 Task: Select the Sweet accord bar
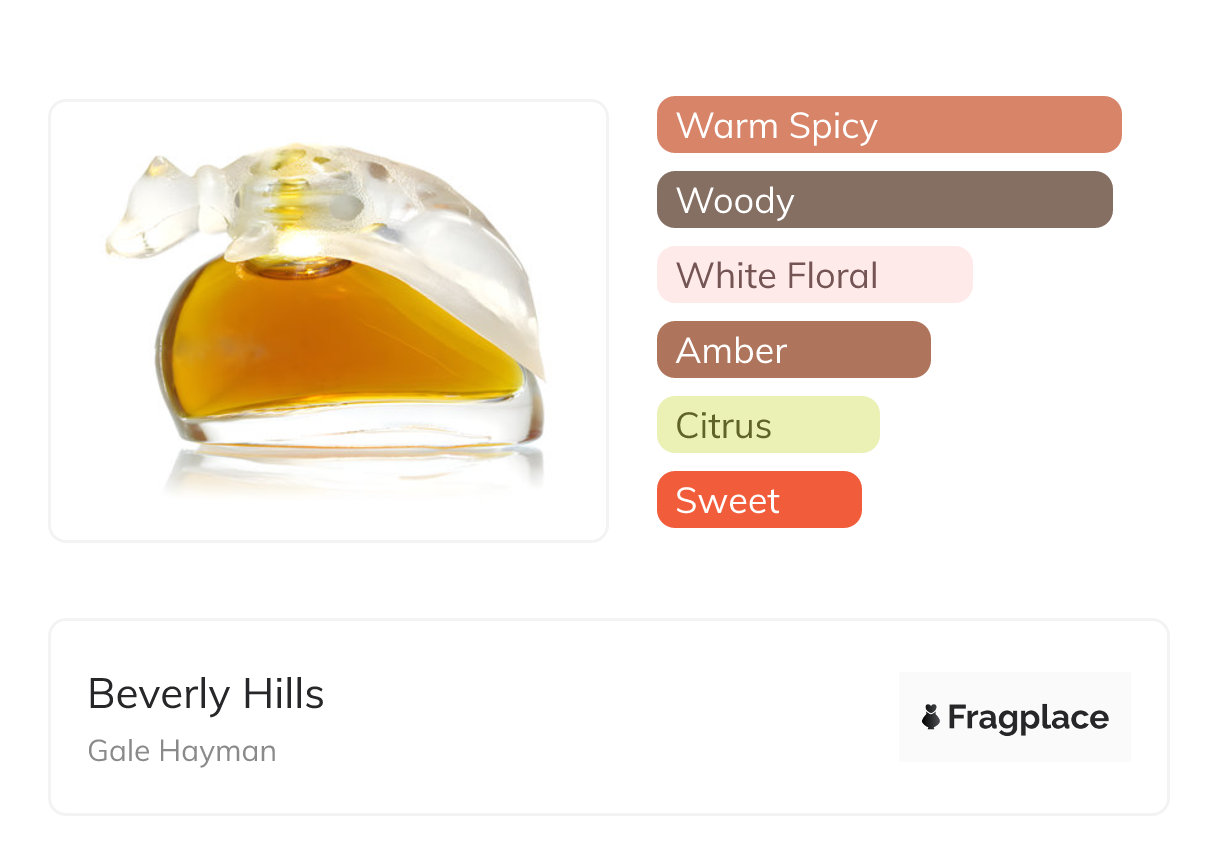[x=758, y=500]
